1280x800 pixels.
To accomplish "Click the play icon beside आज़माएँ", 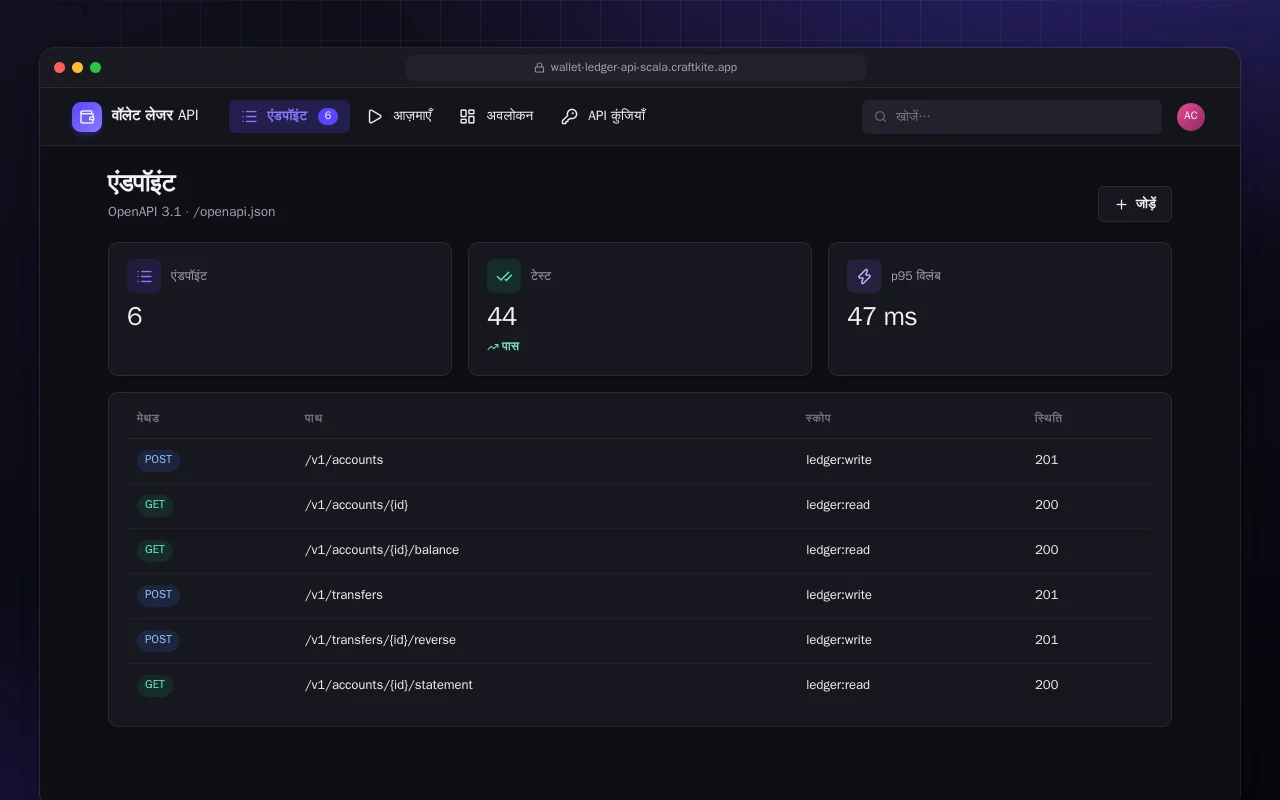I will tap(375, 117).
